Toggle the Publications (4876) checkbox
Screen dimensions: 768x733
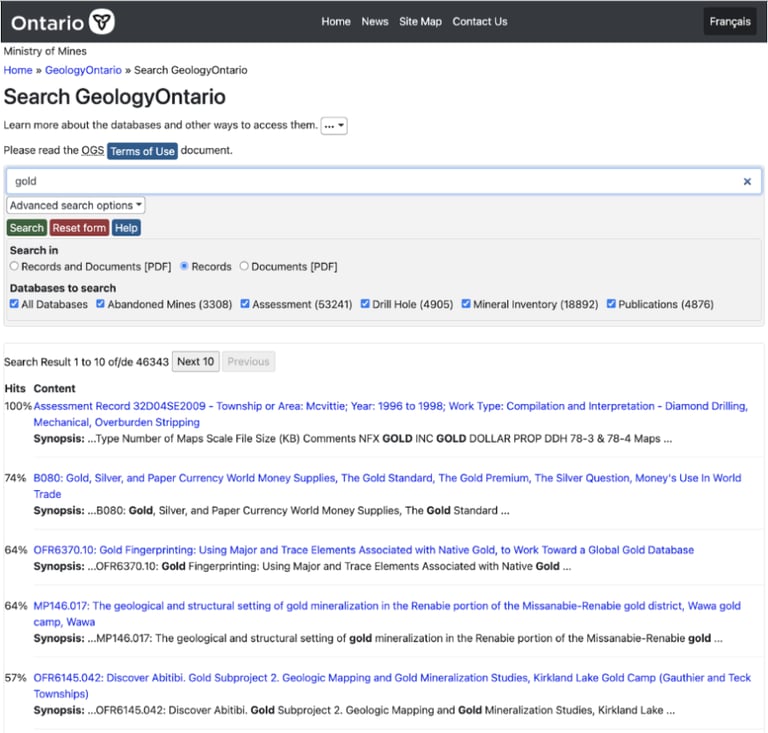click(611, 304)
